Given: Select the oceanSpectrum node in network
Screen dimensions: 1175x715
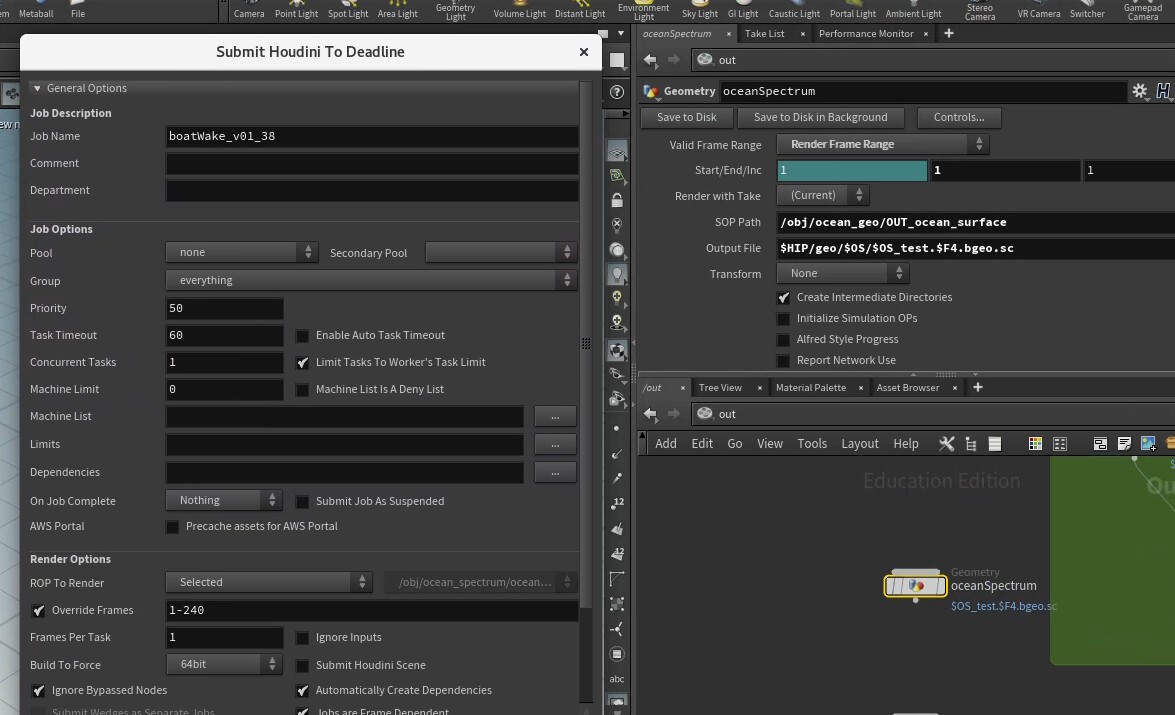Looking at the screenshot, I should (915, 586).
